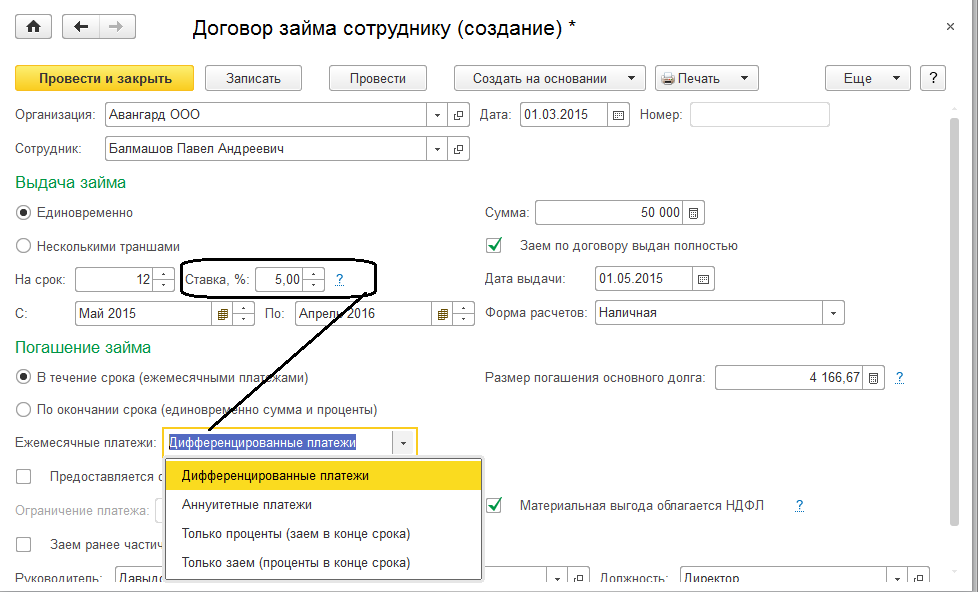The image size is (978, 592).
Task: Open calculator for Размер погашения основного долга
Action: point(874,378)
